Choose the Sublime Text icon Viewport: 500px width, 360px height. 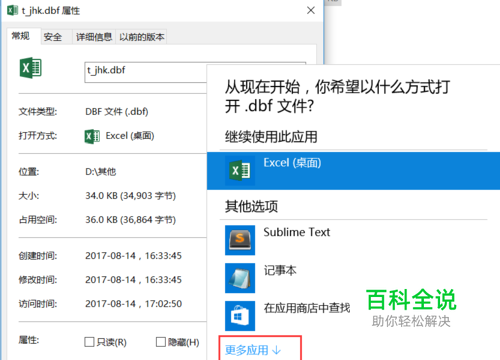pos(240,240)
